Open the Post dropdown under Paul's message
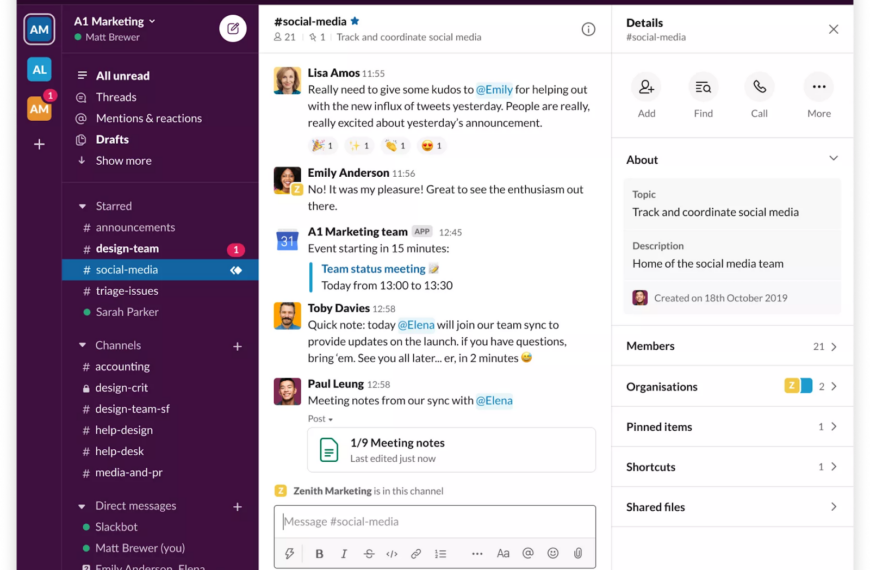The height and width of the screenshot is (570, 870). tap(320, 419)
